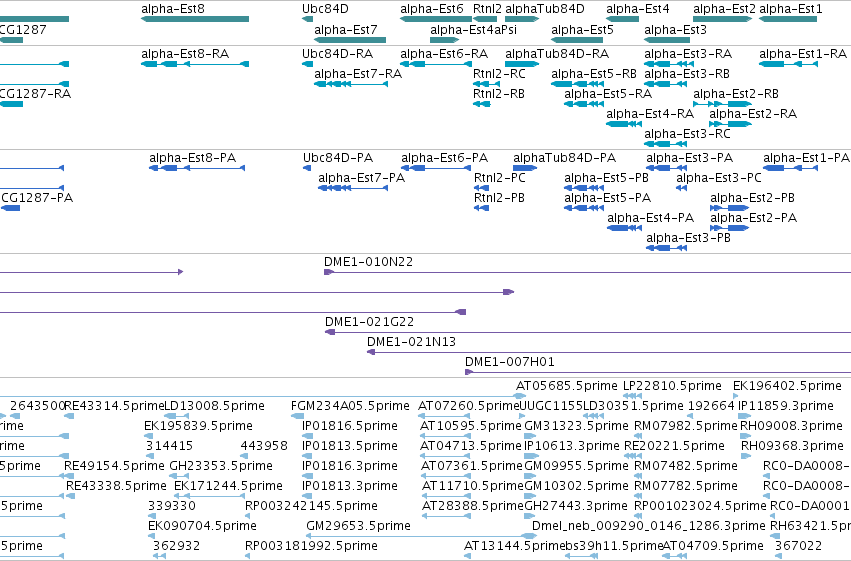This screenshot has height=561, width=851.
Task: Select transcript label Ubc84D-RA
Action: click(x=337, y=54)
